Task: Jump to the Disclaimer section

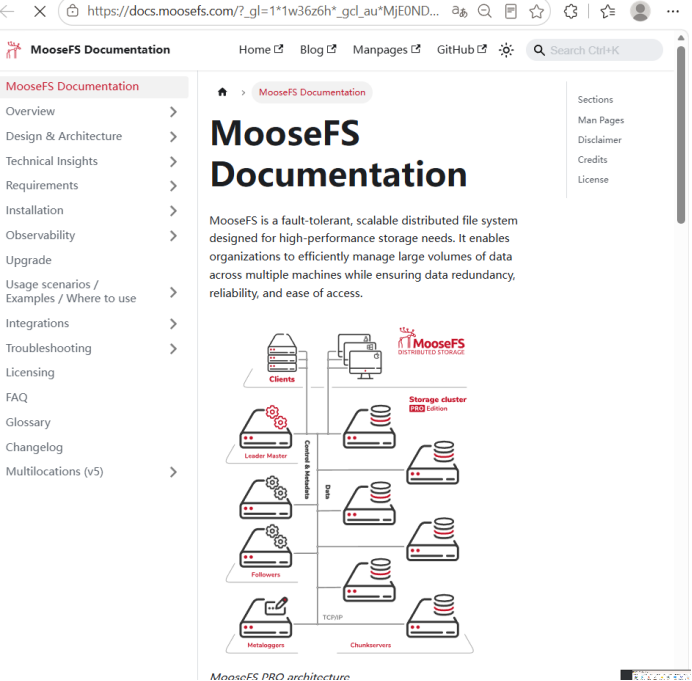Action: pos(599,139)
